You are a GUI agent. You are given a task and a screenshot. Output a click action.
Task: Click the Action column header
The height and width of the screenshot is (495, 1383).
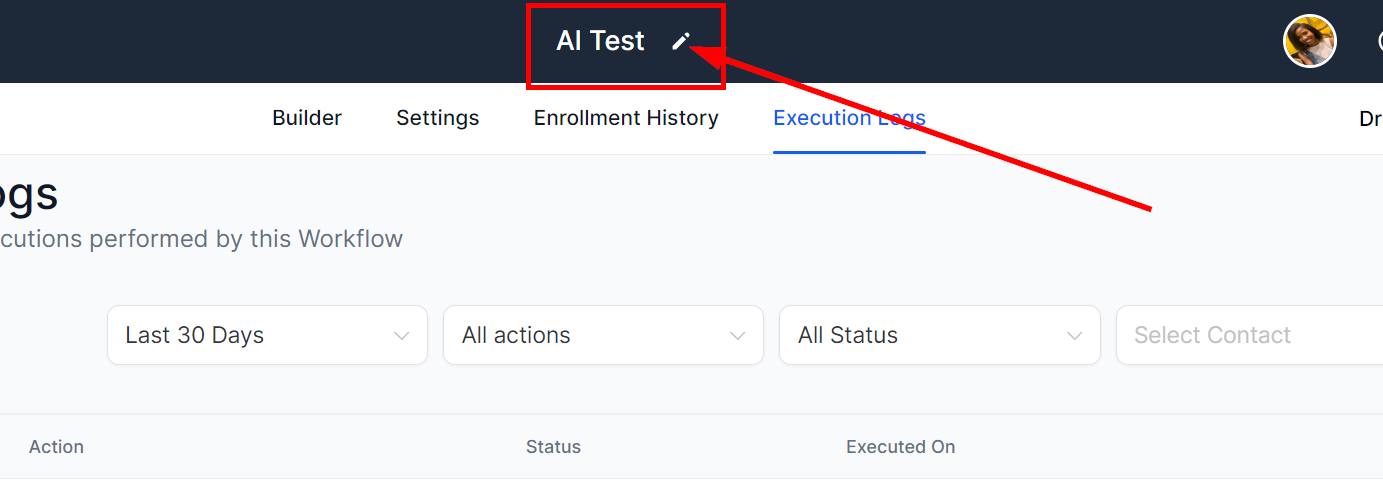pos(56,447)
